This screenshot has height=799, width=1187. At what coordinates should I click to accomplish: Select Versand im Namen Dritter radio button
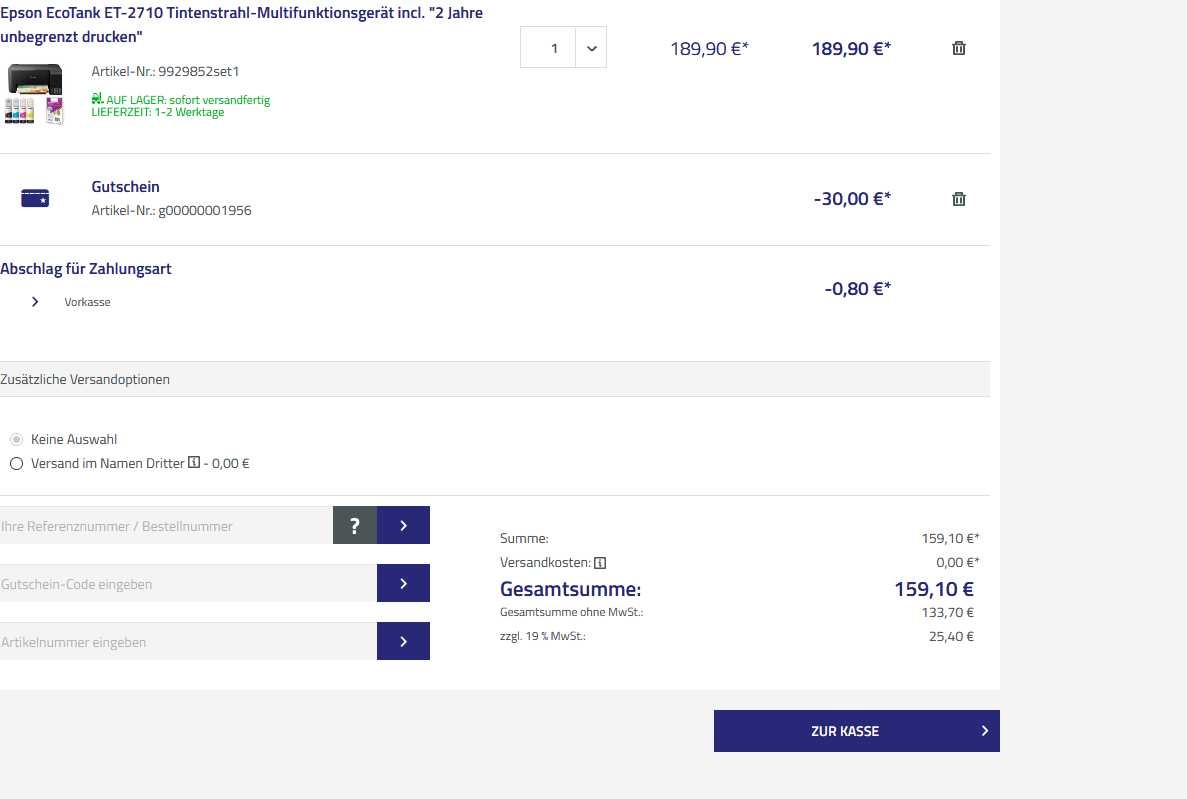point(16,463)
